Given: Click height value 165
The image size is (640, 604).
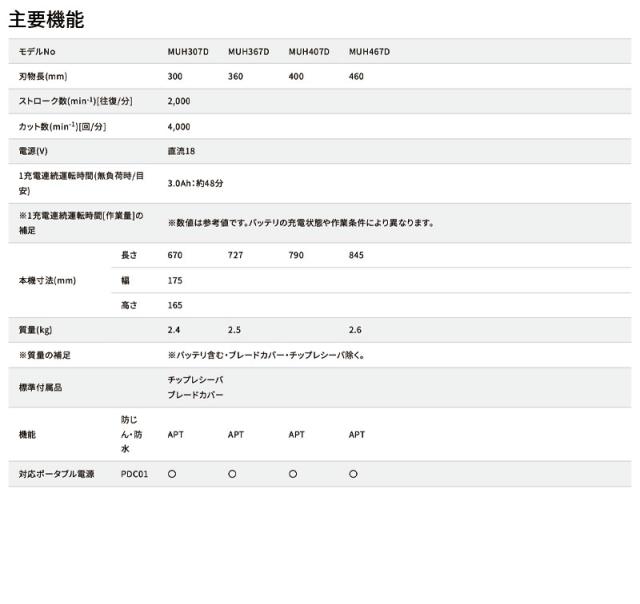Looking at the screenshot, I should coord(175,305).
